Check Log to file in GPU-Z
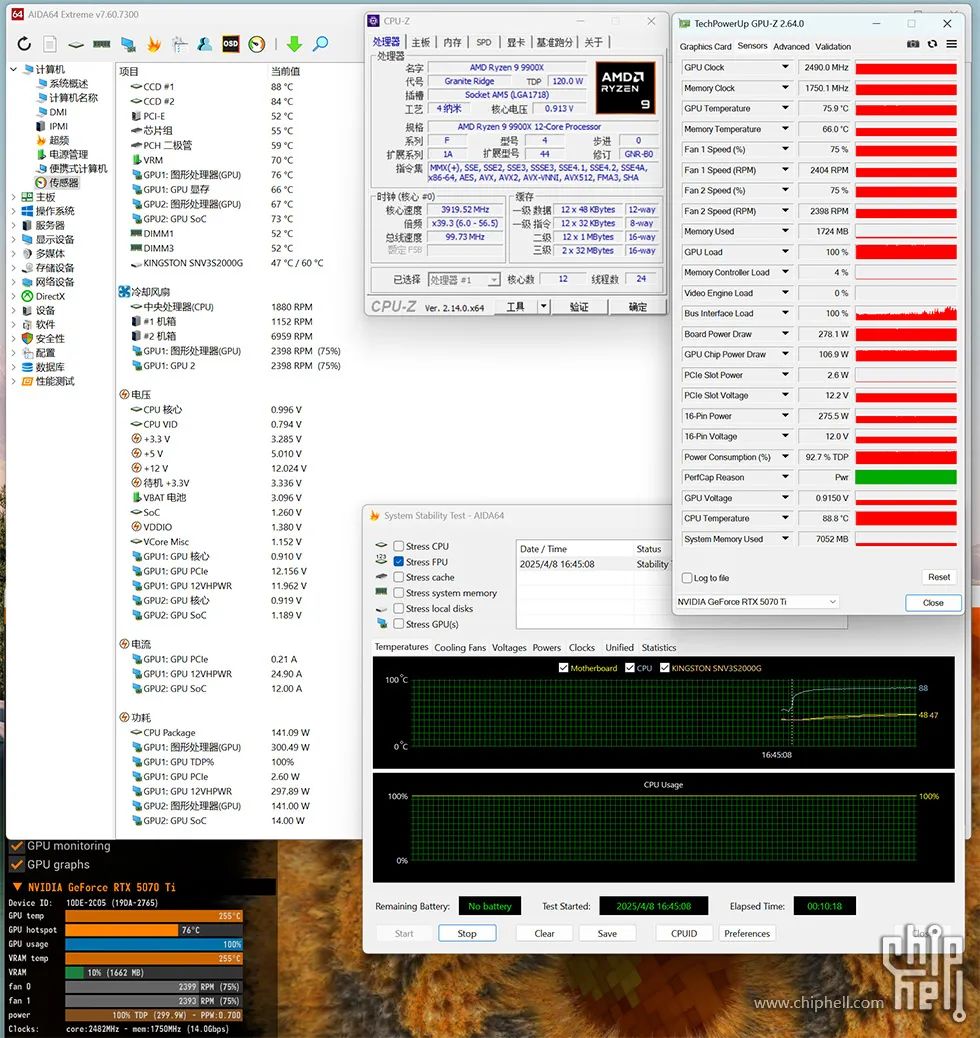980x1038 pixels. pyautogui.click(x=687, y=578)
